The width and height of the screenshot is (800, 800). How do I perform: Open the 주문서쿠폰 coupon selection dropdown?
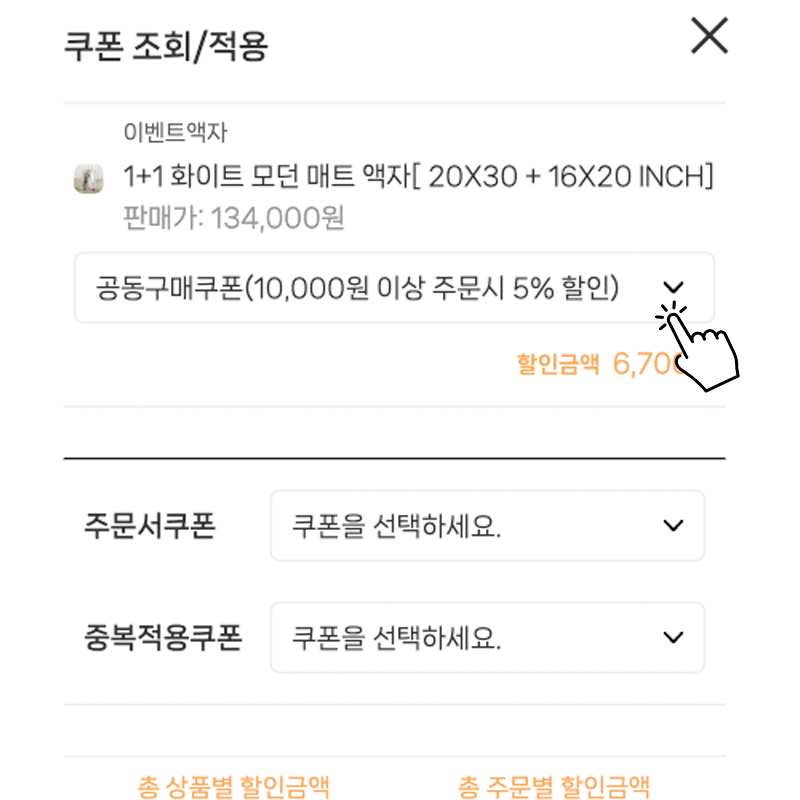487,526
